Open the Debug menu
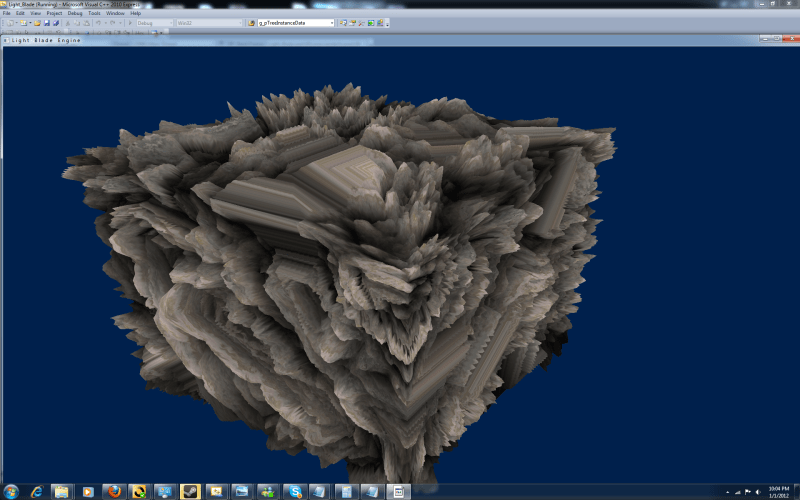The width and height of the screenshot is (800, 500). tap(75, 13)
